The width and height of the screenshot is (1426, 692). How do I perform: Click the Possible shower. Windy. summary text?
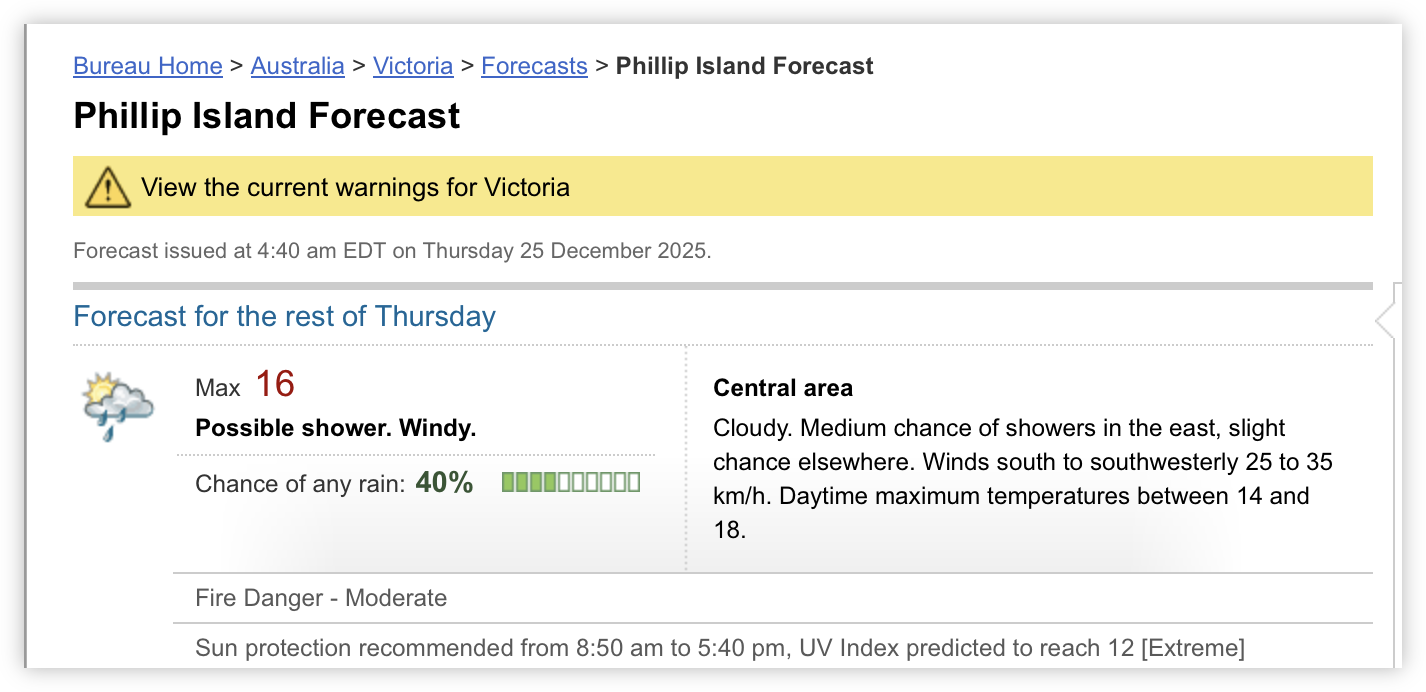coord(336,427)
